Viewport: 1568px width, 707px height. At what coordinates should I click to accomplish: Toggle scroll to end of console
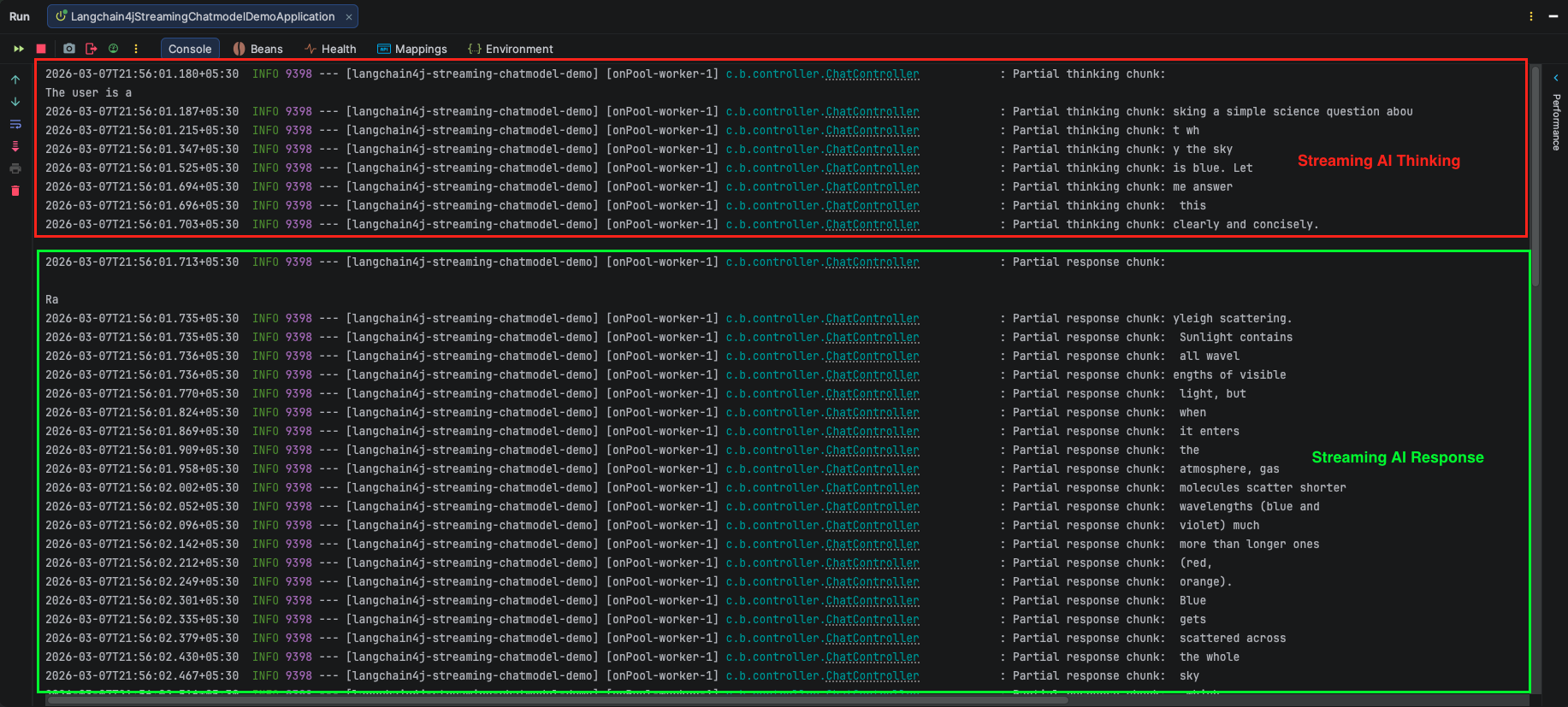[x=15, y=146]
